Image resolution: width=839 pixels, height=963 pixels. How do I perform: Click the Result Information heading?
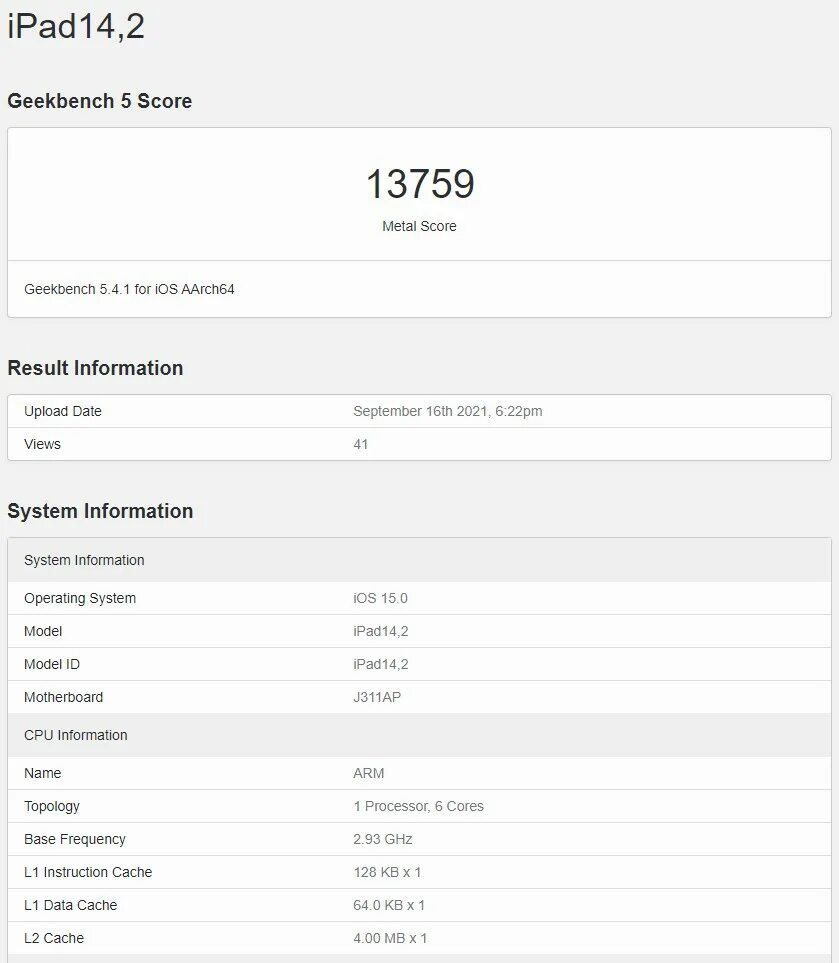point(95,368)
